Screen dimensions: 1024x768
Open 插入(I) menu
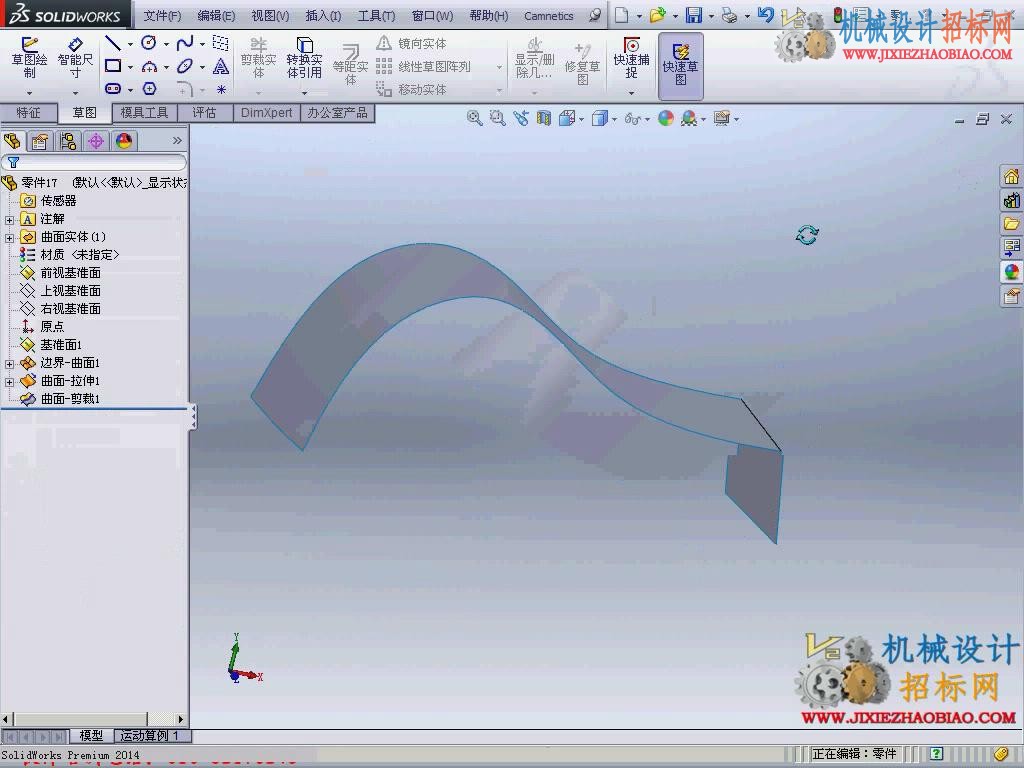[x=323, y=16]
